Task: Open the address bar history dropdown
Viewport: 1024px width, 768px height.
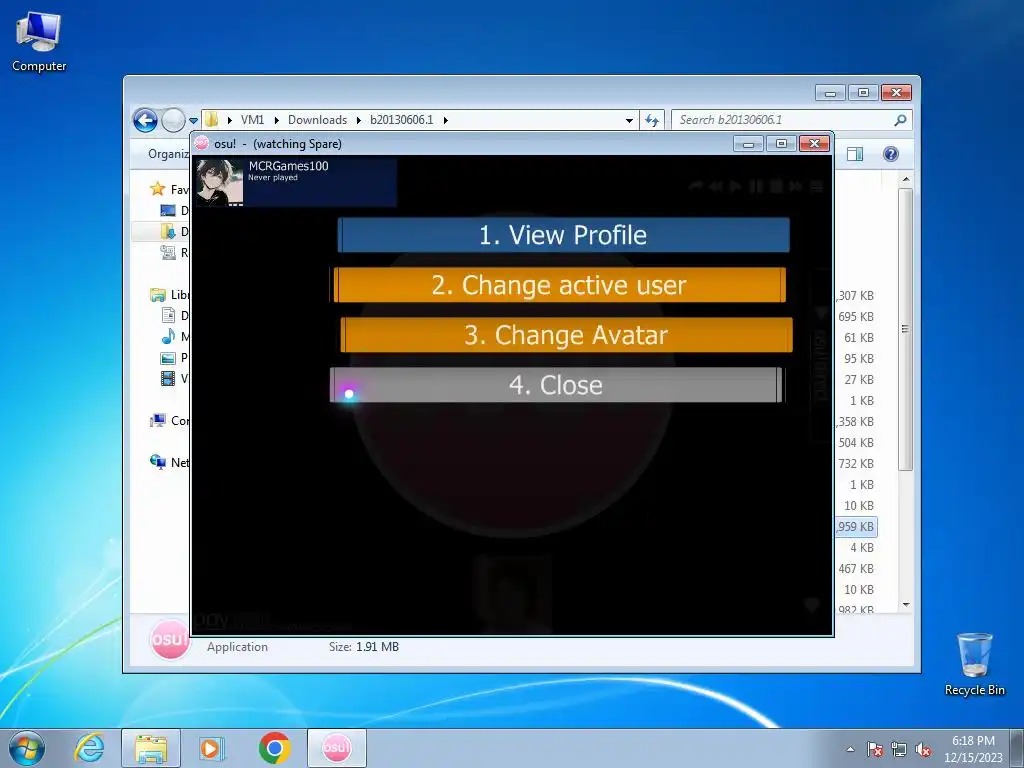Action: [629, 121]
